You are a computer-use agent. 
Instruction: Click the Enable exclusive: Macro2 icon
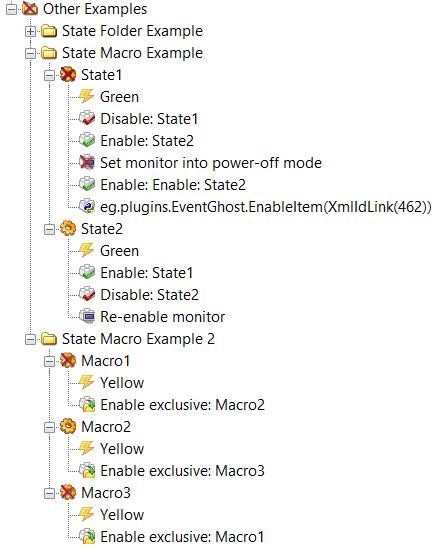(x=86, y=404)
